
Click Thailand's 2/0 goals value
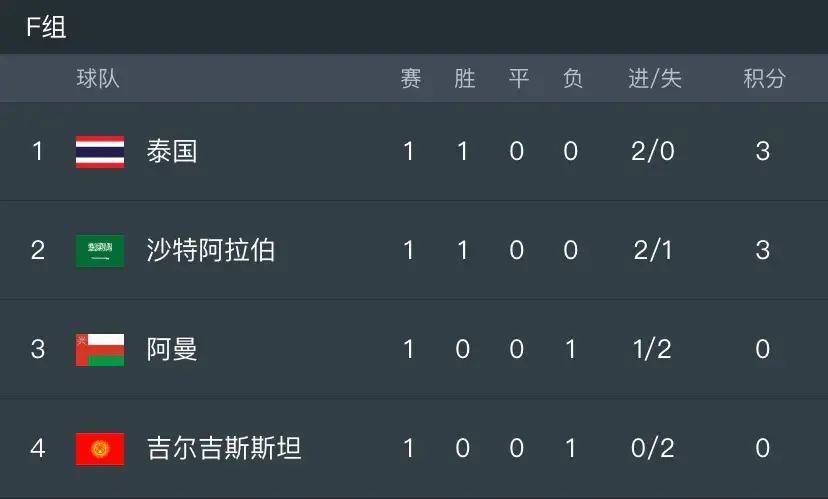click(x=653, y=152)
